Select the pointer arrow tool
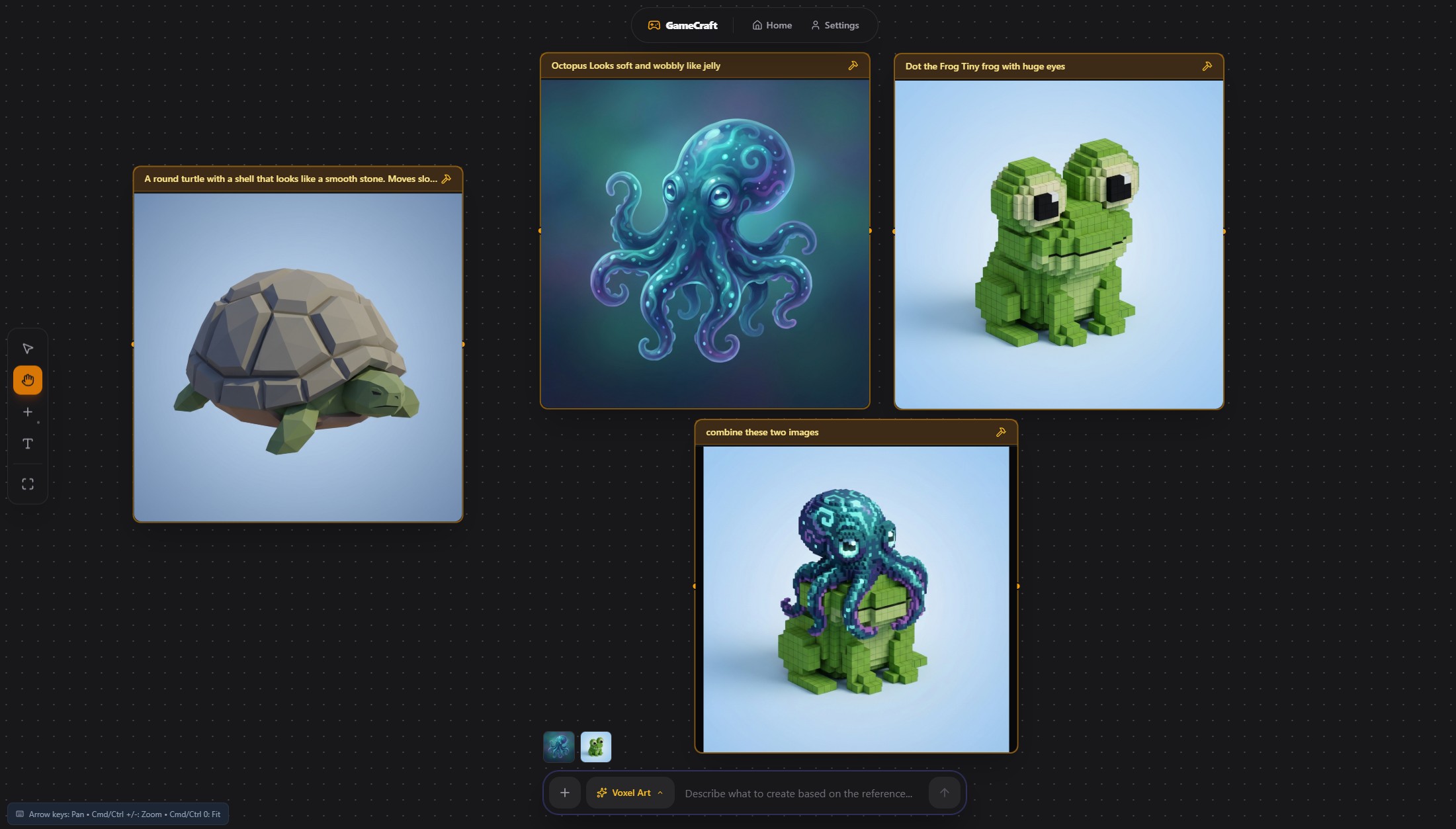The height and width of the screenshot is (829, 1456). [x=28, y=349]
